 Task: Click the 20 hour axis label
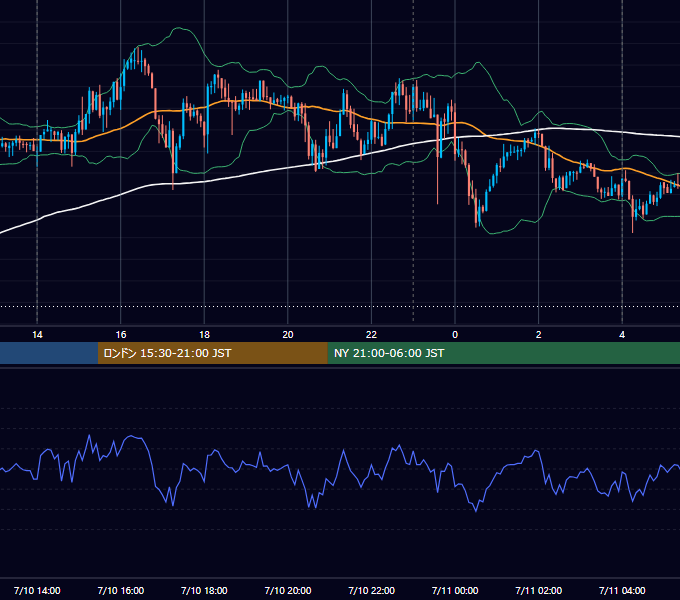288,335
